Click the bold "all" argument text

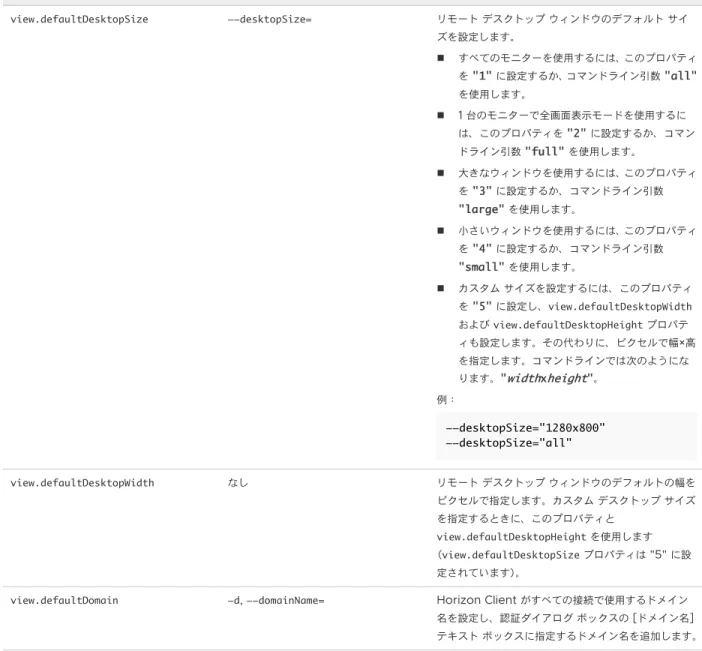click(681, 76)
